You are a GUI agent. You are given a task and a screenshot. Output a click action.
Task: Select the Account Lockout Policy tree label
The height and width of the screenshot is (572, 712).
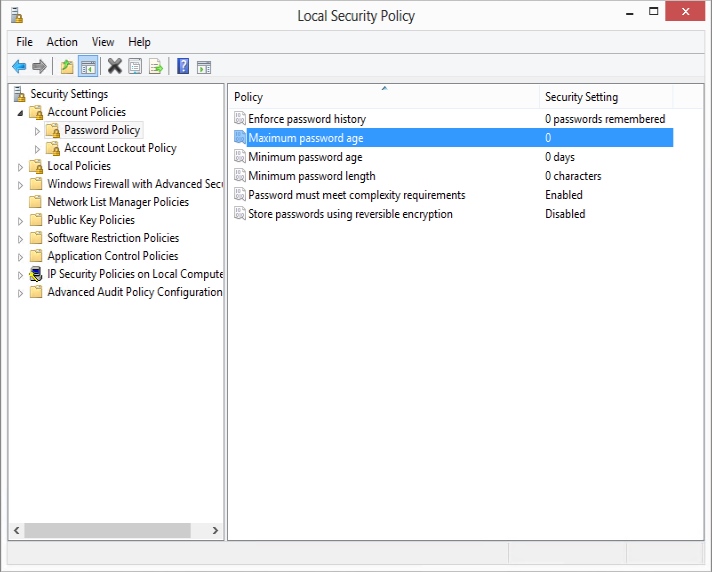pos(120,148)
